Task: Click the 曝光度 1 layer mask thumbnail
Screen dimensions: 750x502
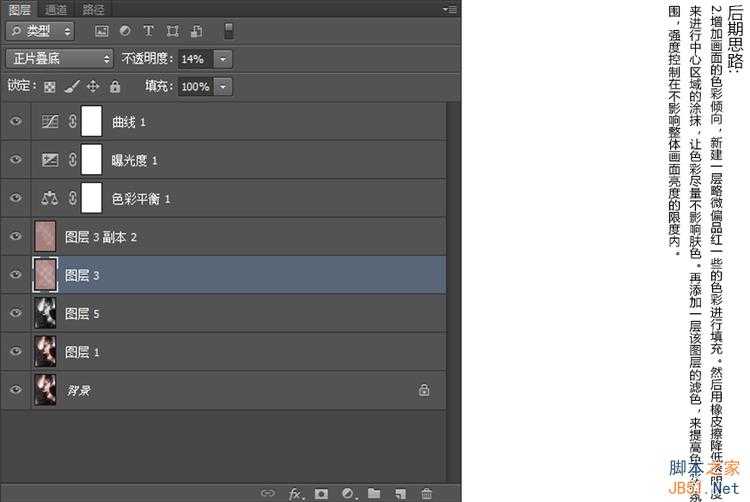Action: click(x=92, y=160)
